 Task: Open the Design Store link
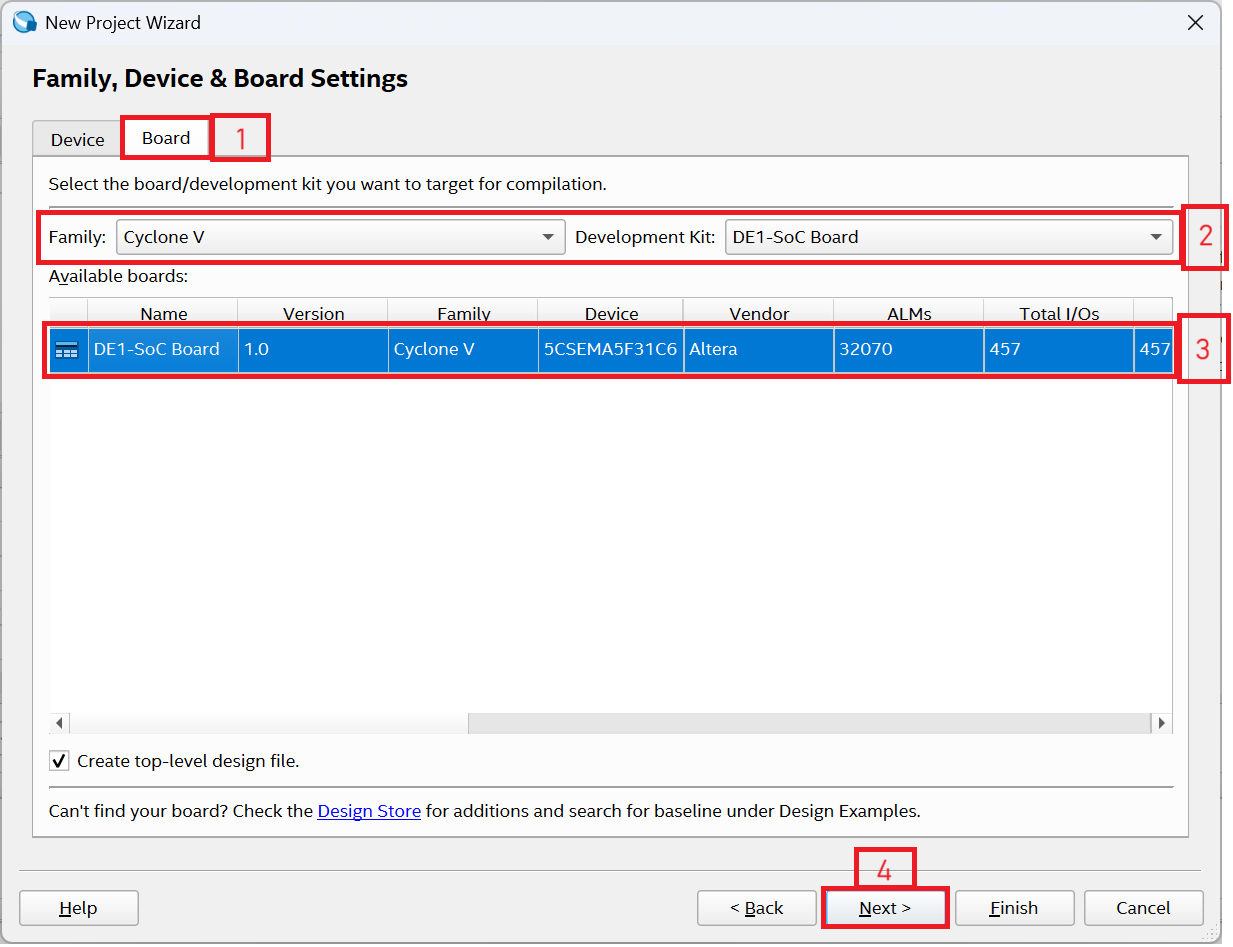[x=369, y=811]
